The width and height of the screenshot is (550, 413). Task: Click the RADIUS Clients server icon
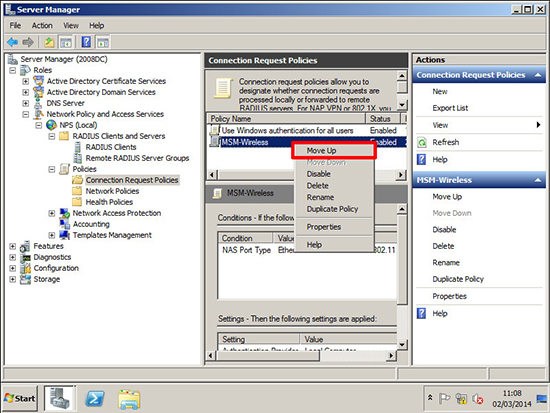(78, 147)
